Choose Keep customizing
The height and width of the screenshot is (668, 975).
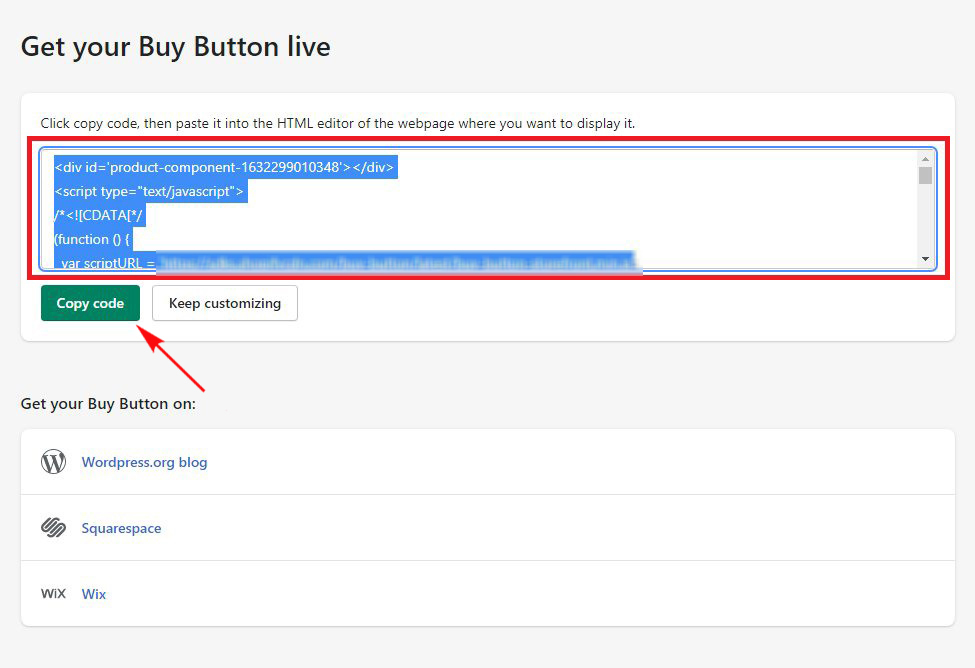224,303
